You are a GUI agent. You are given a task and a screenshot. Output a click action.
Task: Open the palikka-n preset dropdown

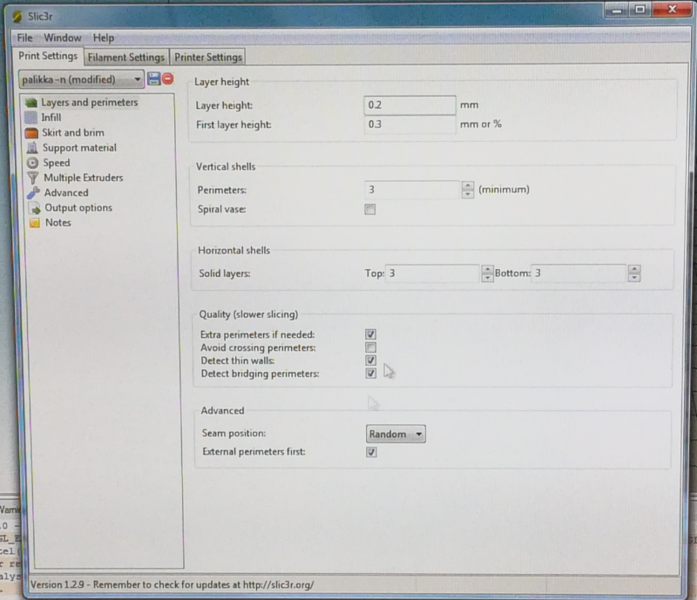pos(81,80)
